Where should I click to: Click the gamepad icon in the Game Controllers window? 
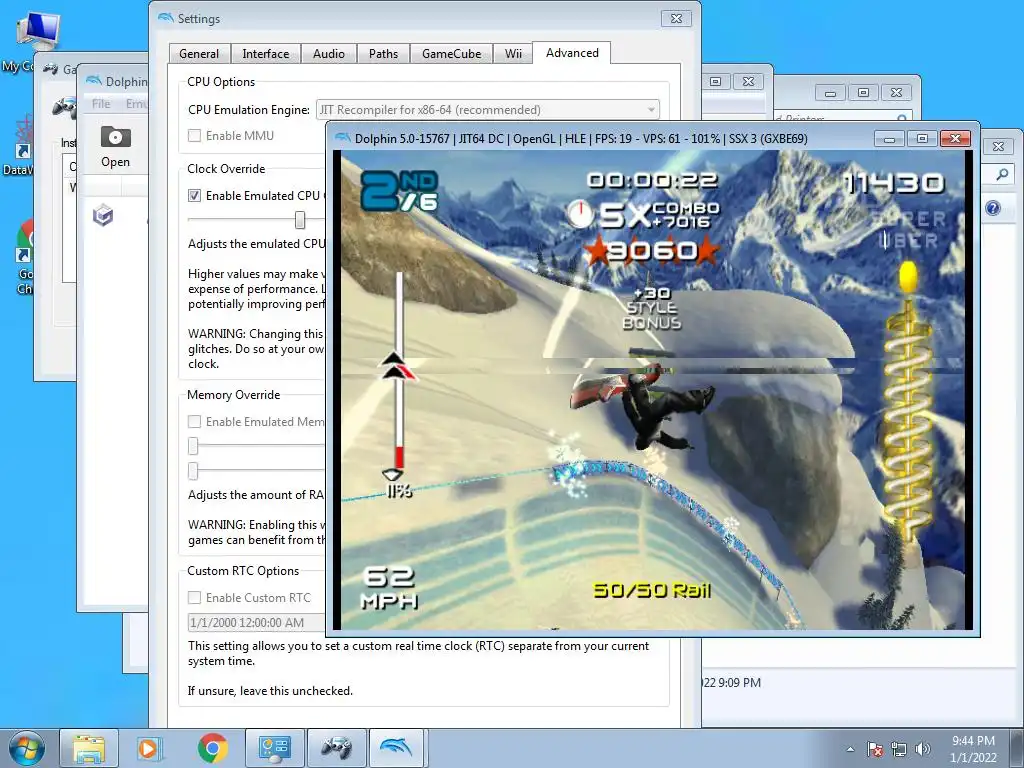click(x=65, y=106)
